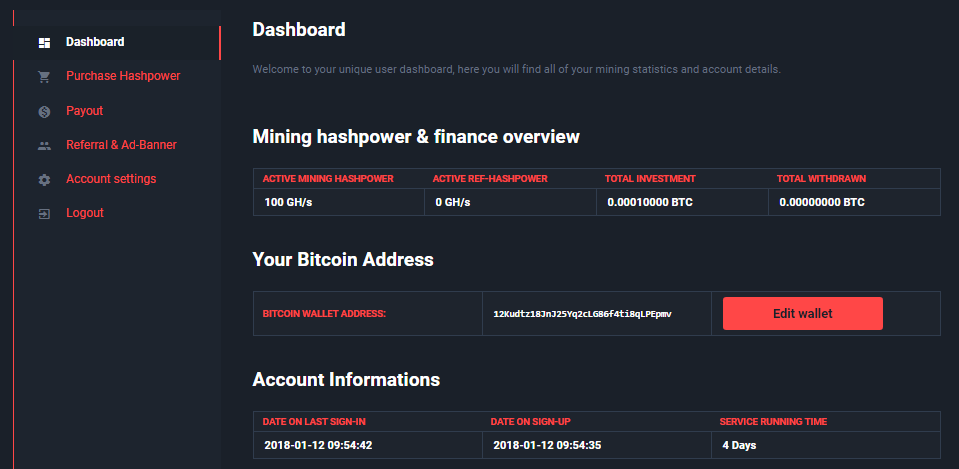The width and height of the screenshot is (959, 469).
Task: Click the Account settings gear icon
Action: click(44, 179)
